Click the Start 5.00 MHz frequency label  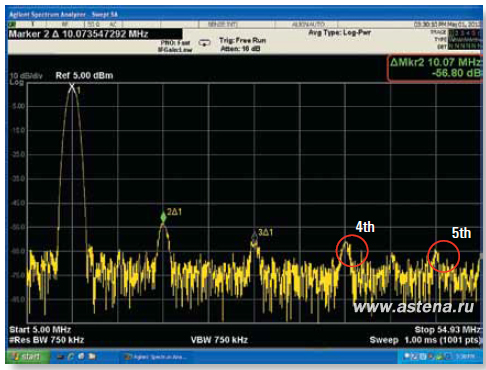coord(40,330)
